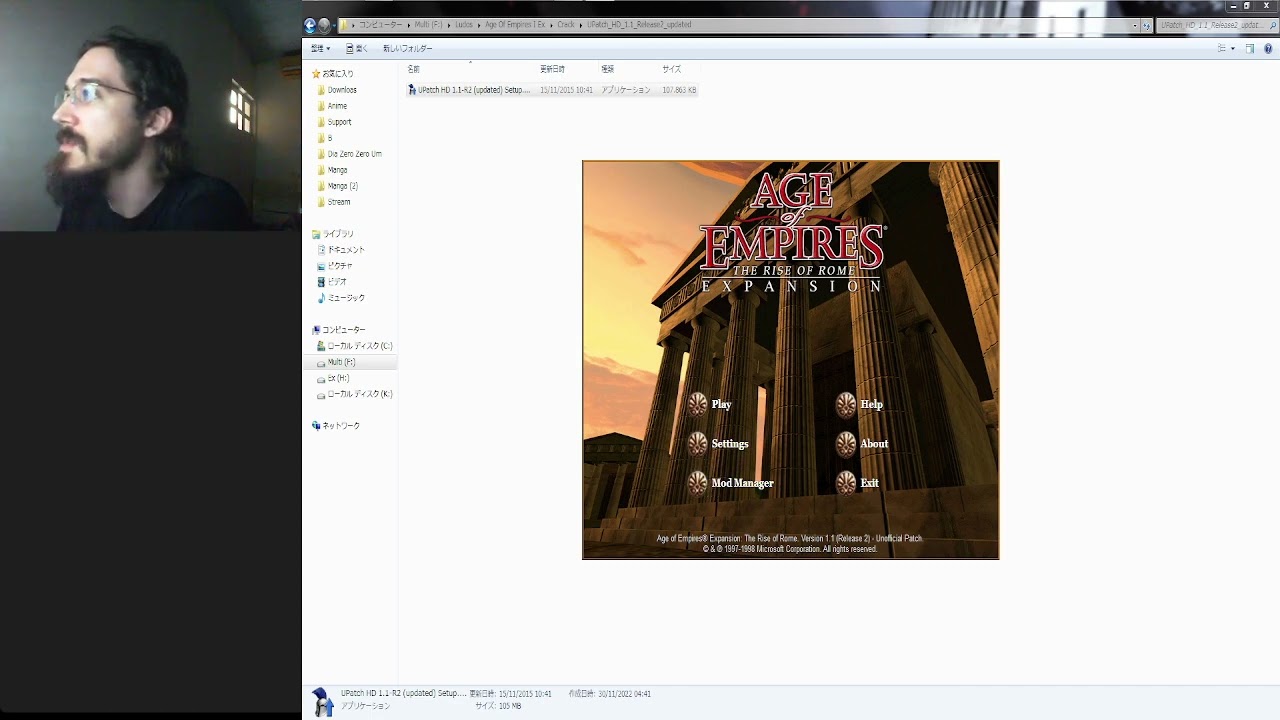1280x720 pixels.
Task: Open Settings in the launcher
Action: point(730,444)
